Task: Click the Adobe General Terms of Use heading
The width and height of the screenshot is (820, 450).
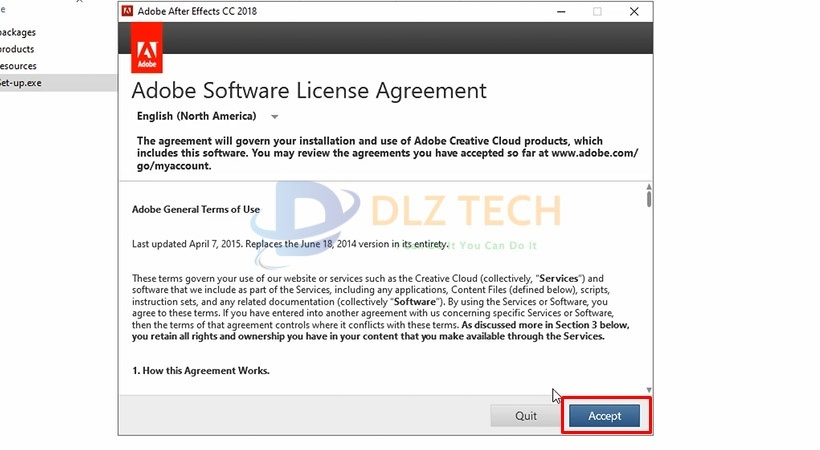Action: click(196, 210)
